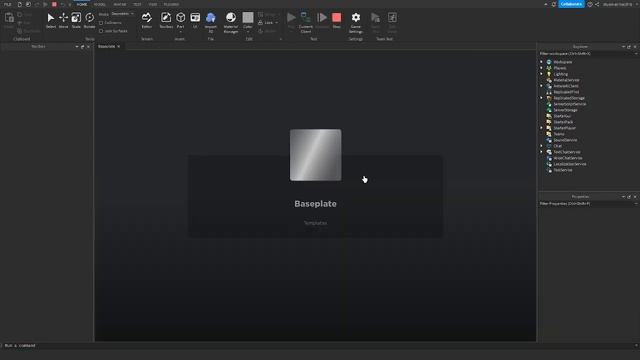Switch to the VIEW ribbon tab
Screen dimensions: 640x360
tap(153, 4)
